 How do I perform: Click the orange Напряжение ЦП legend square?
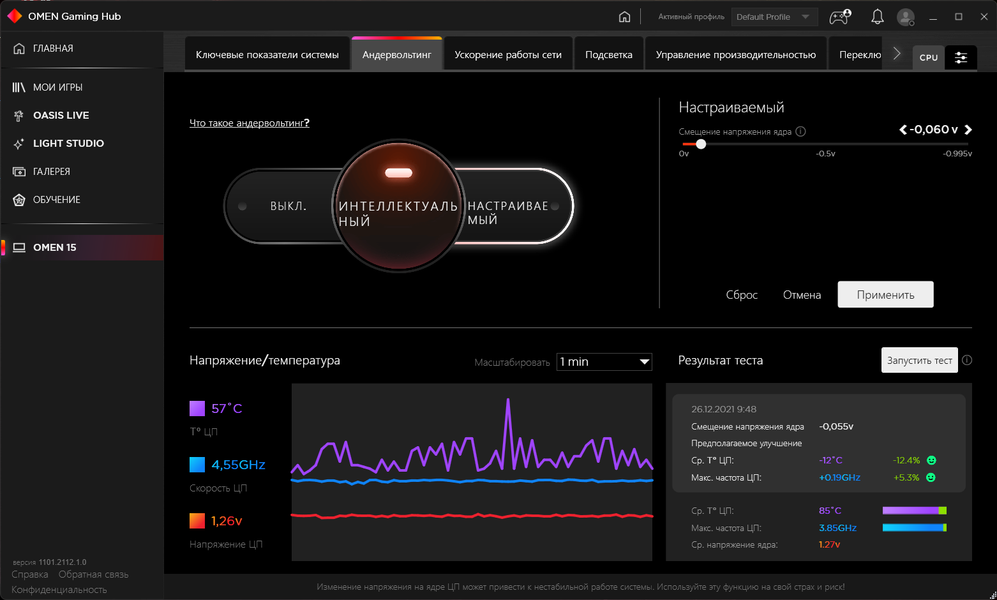coord(197,521)
